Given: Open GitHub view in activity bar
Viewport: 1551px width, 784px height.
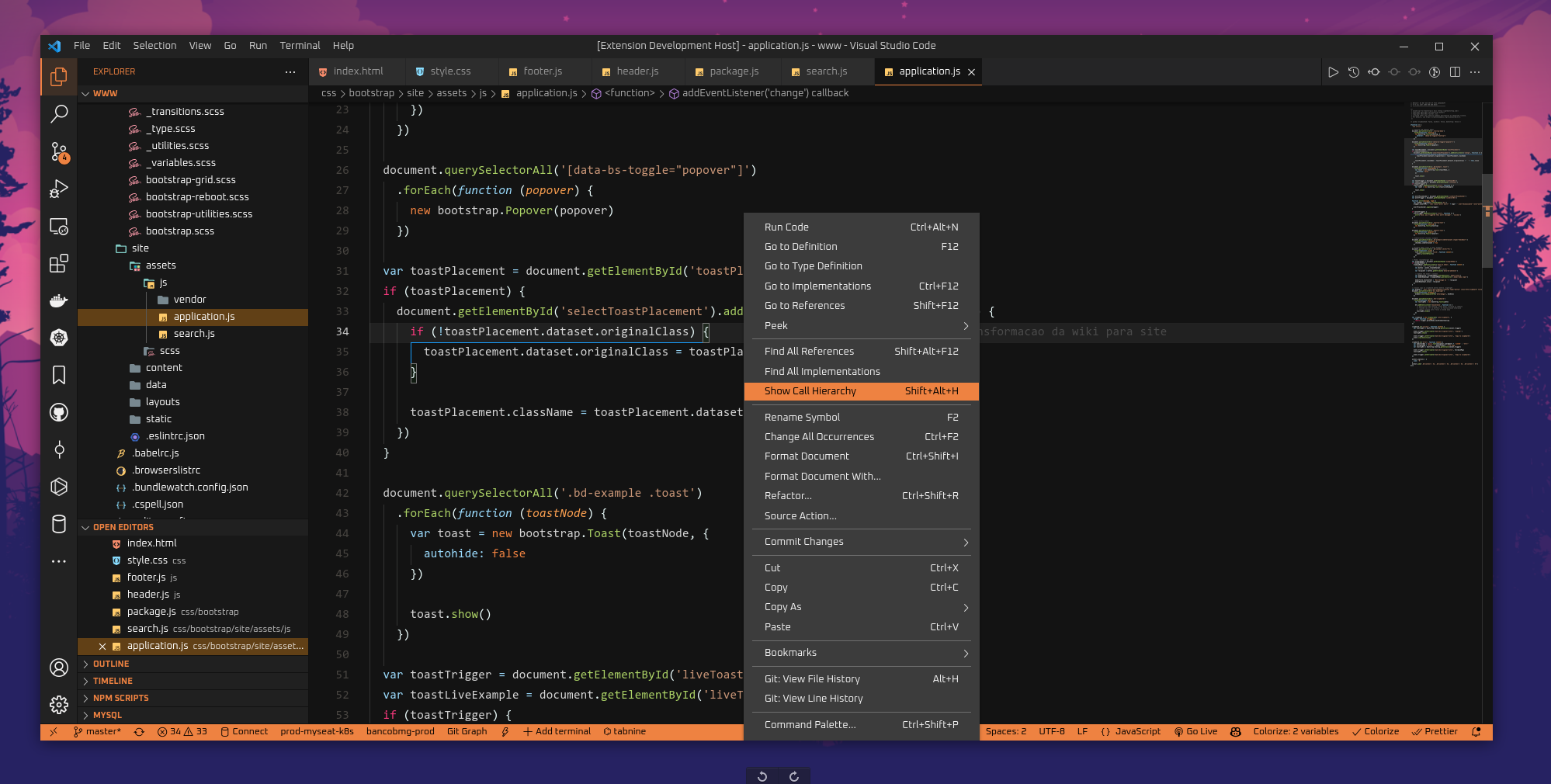Looking at the screenshot, I should point(59,412).
